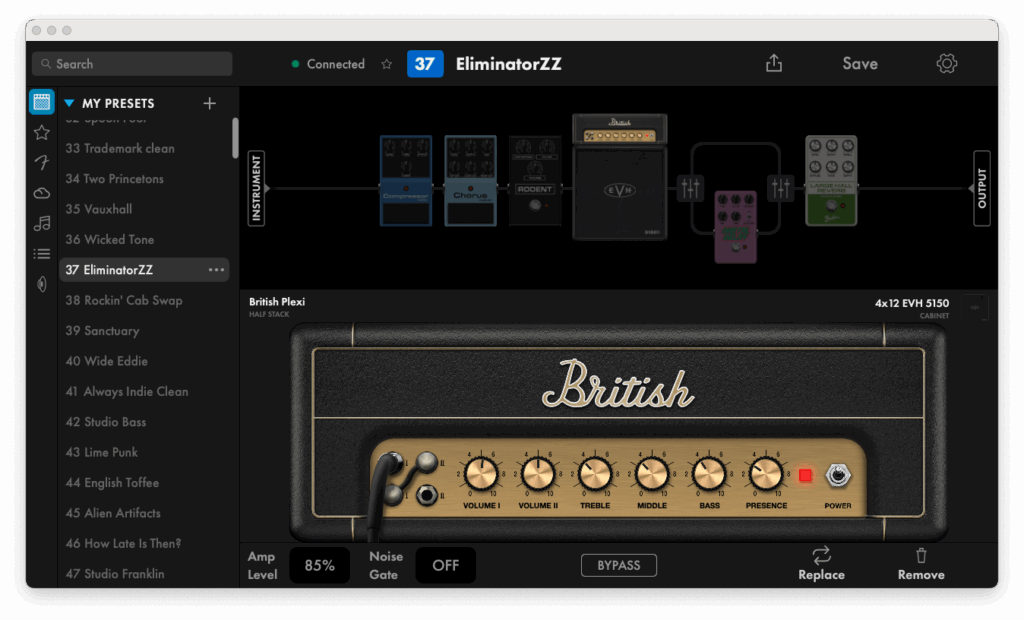Click into the Search field
Viewport: 1024px width, 620px height.
click(x=132, y=64)
